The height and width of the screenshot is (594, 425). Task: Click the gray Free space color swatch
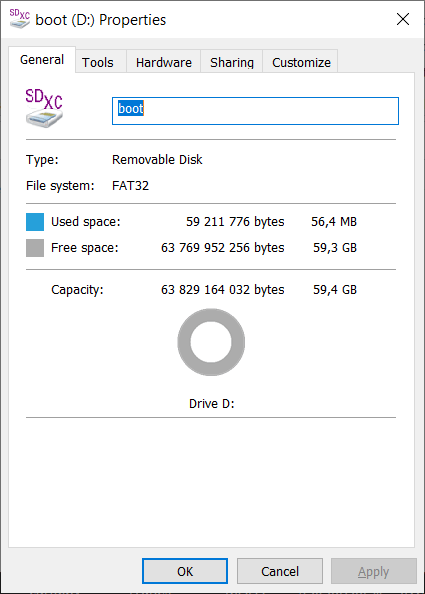[35, 248]
